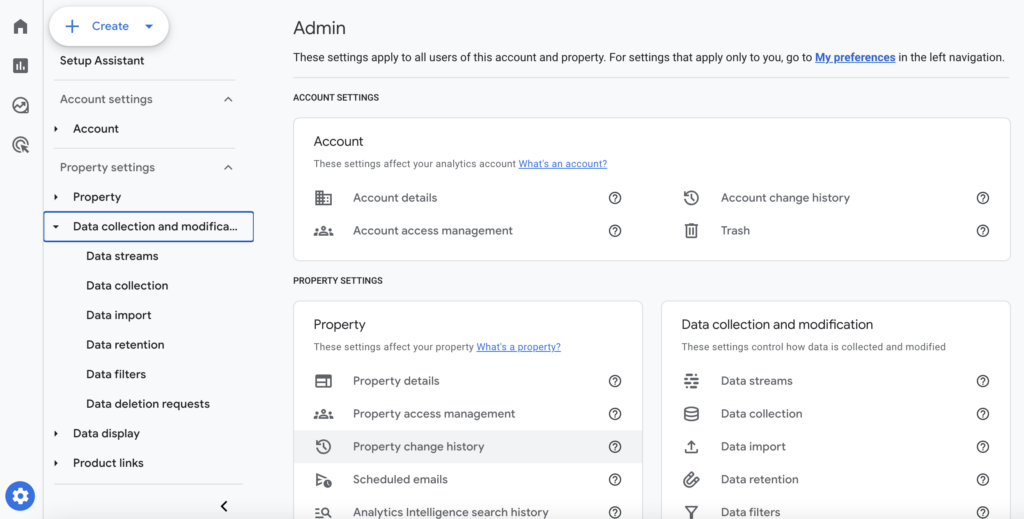Collapse the sidebar with left chevron
Image resolution: width=1024 pixels, height=519 pixels.
coord(224,506)
